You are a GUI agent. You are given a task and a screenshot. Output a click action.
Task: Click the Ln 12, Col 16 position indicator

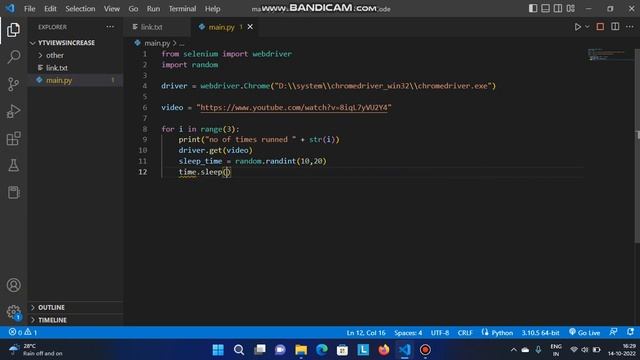pyautogui.click(x=366, y=332)
